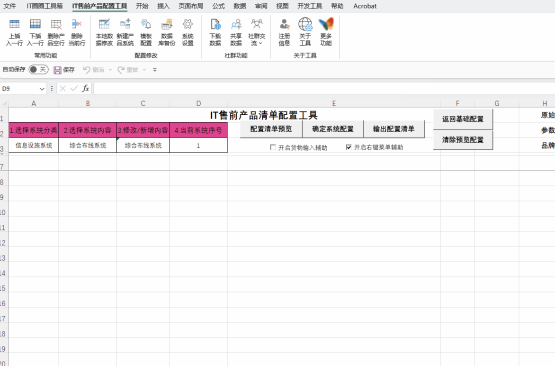Click the 返回基础配置 button
The height and width of the screenshot is (366, 555).
click(463, 119)
